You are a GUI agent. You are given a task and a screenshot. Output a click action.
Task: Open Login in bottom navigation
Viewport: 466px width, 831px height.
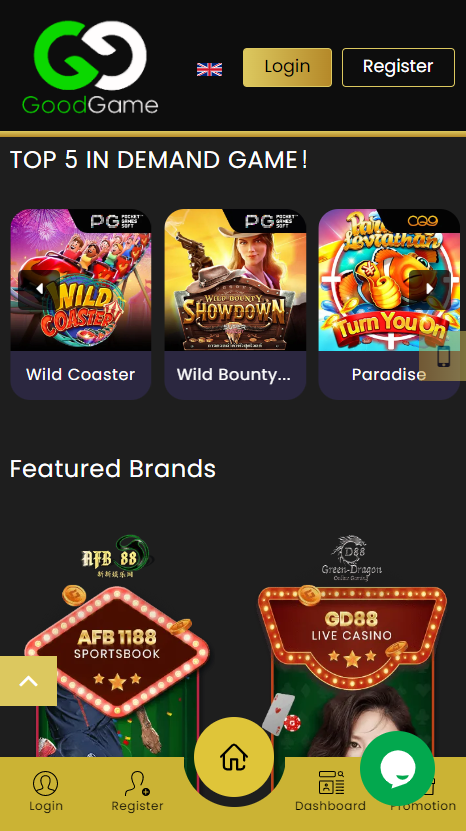coord(46,791)
